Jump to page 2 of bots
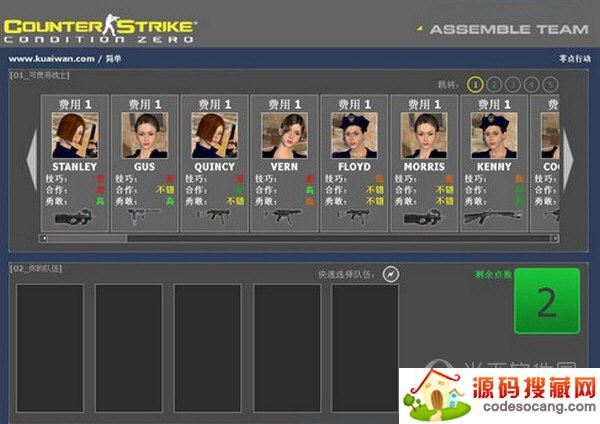The width and height of the screenshot is (600, 424). point(494,85)
